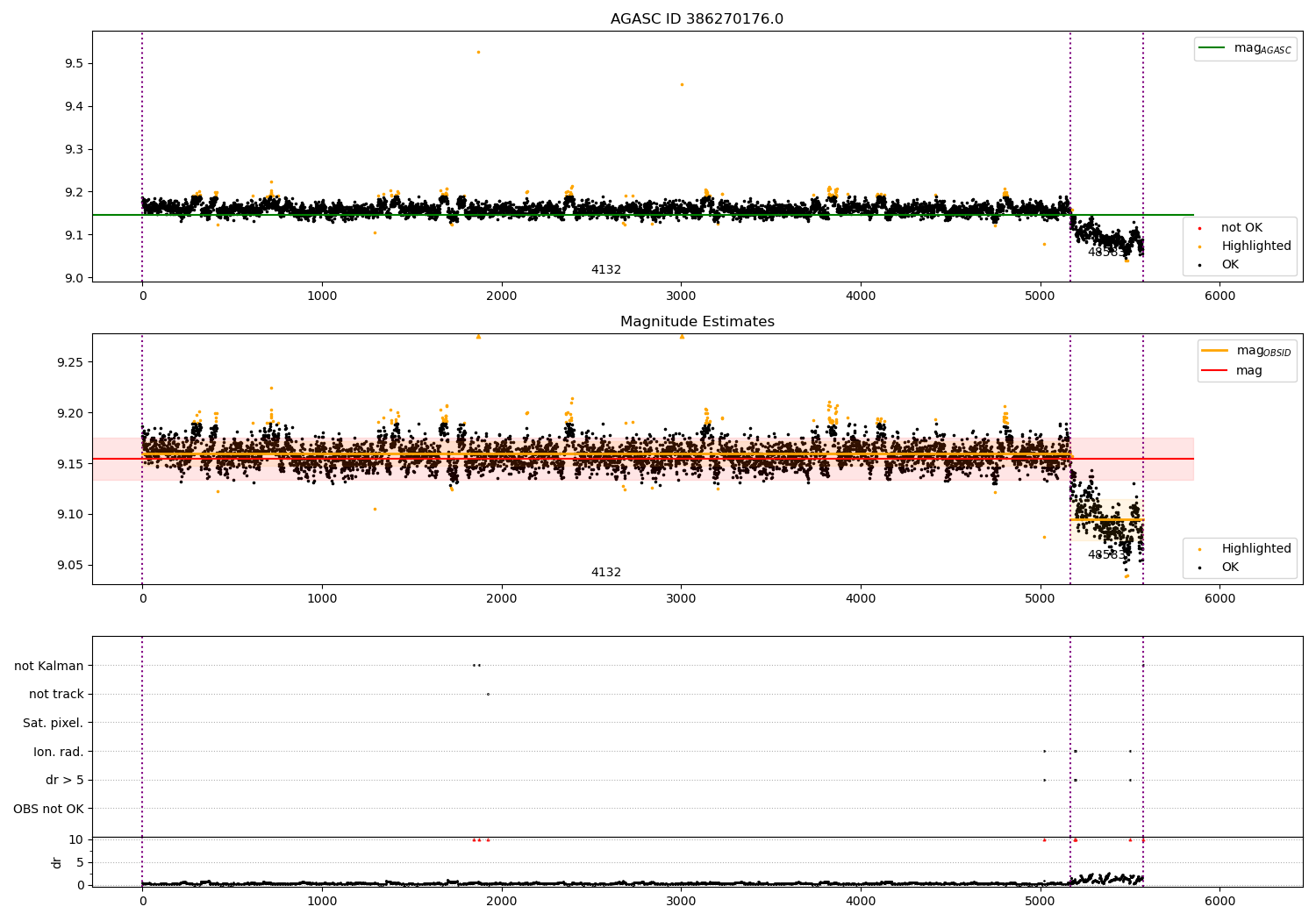Click the title 'AGASC ID 386270176.0'

tap(697, 19)
